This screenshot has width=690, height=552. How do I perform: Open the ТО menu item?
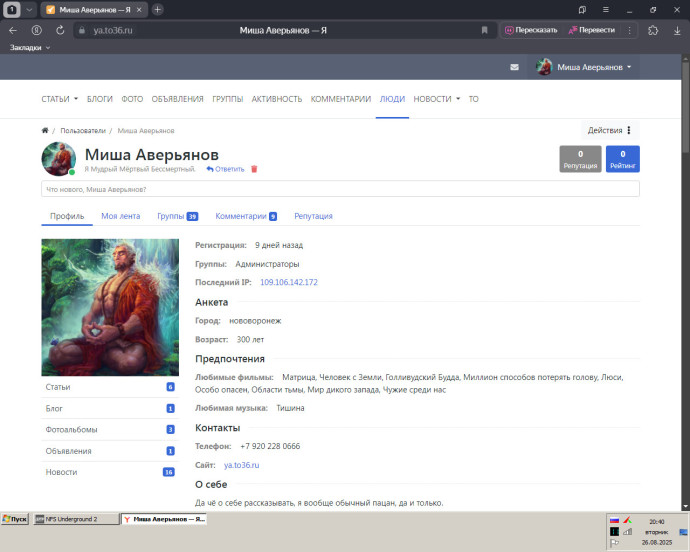coord(473,99)
